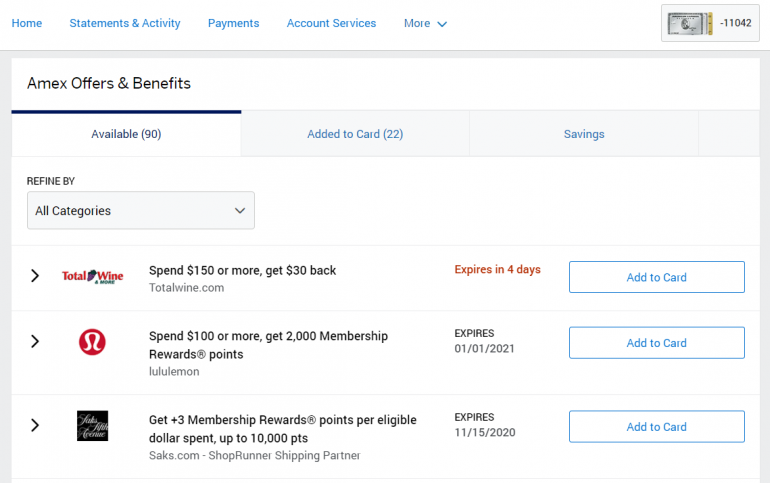The image size is (770, 483).
Task: Expand the lululemon offer chevron
Action: (x=35, y=342)
